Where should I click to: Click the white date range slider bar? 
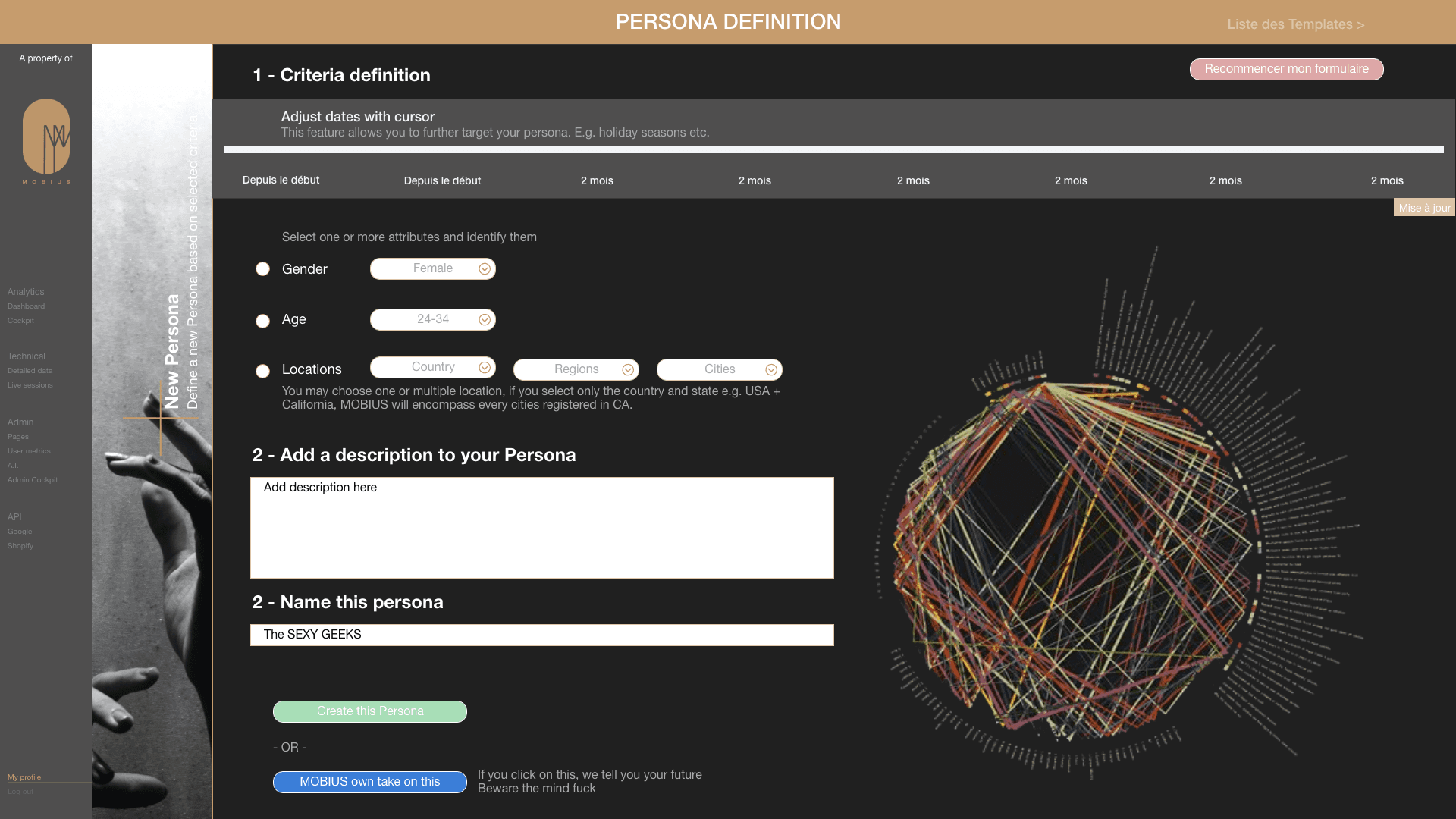point(833,150)
